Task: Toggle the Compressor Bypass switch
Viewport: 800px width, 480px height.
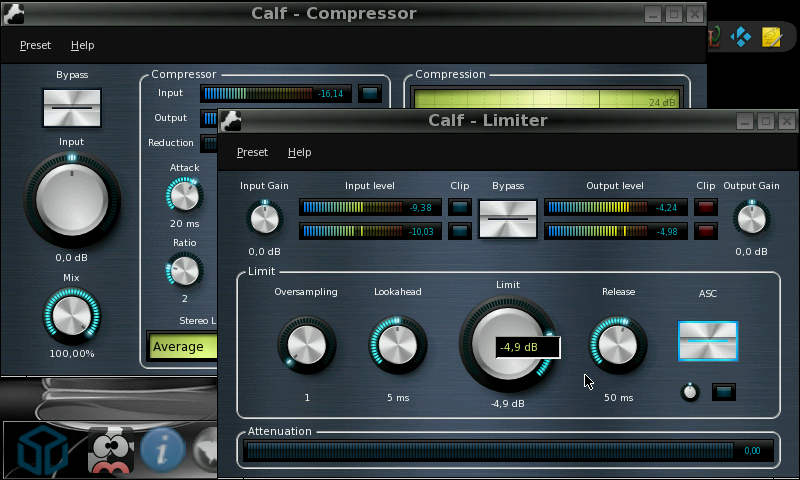Action: 72,107
